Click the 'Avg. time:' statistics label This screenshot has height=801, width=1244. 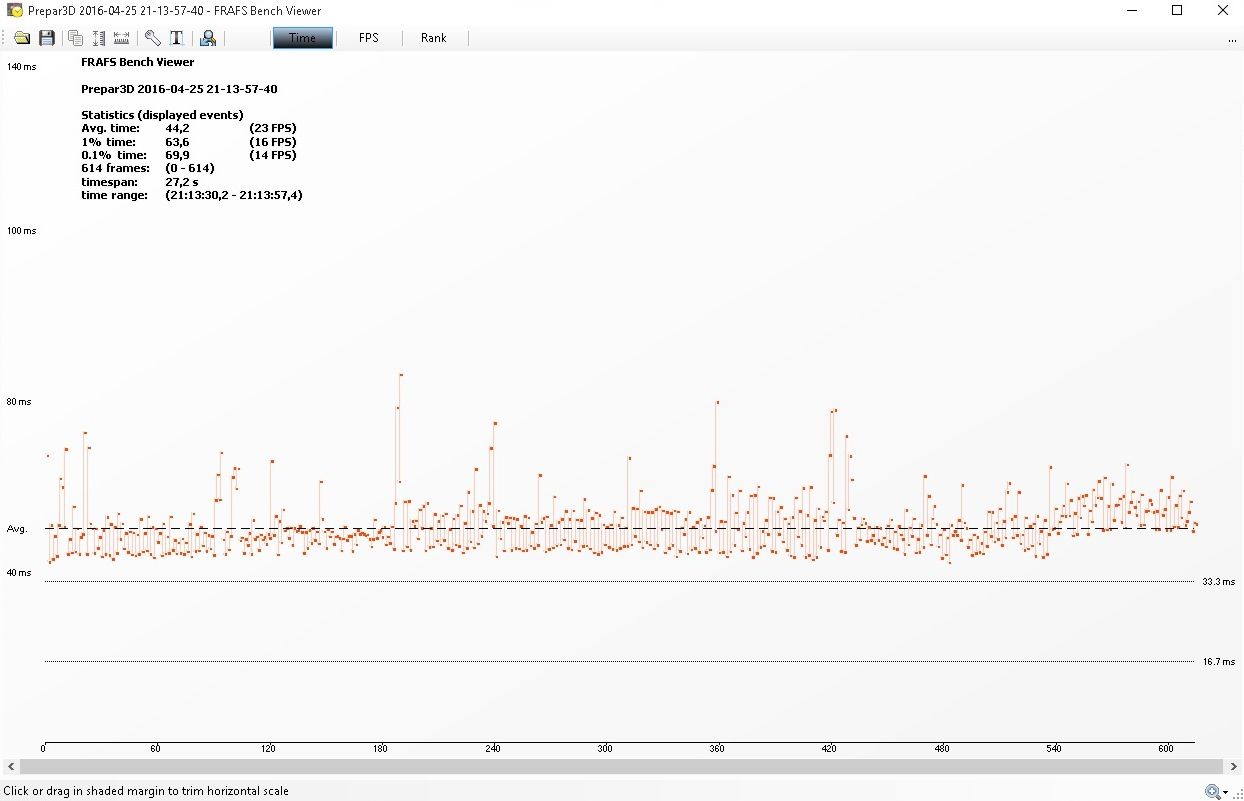point(110,128)
